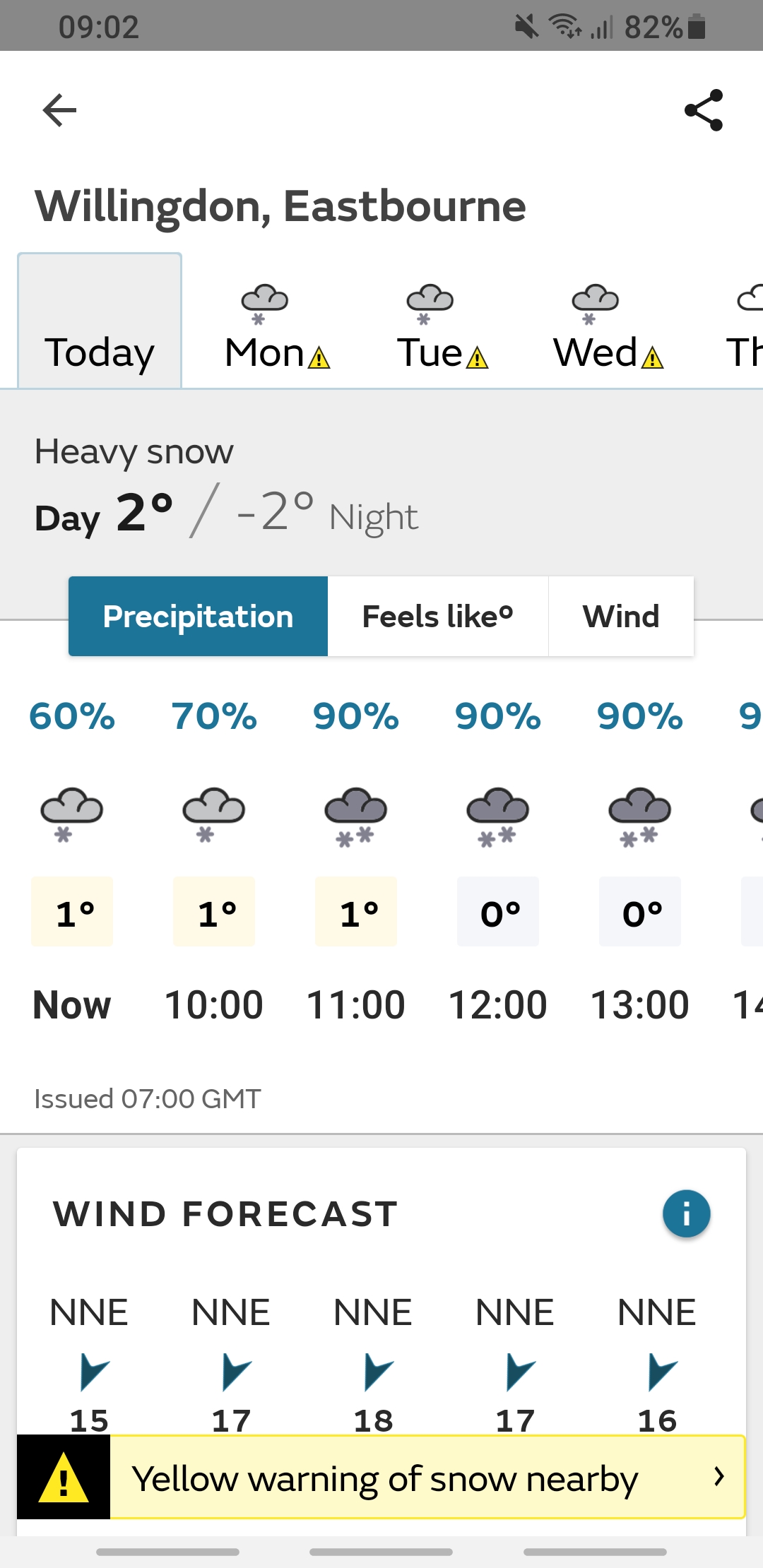Tap the back arrow icon
The width and height of the screenshot is (763, 1568).
pos(59,110)
